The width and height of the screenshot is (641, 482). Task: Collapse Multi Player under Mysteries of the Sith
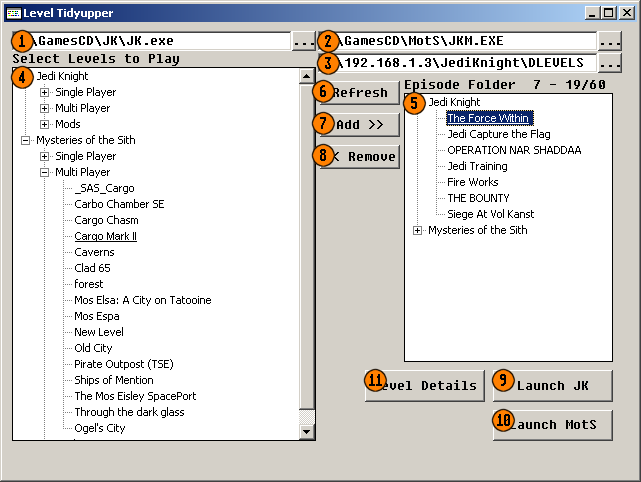[x=44, y=172]
